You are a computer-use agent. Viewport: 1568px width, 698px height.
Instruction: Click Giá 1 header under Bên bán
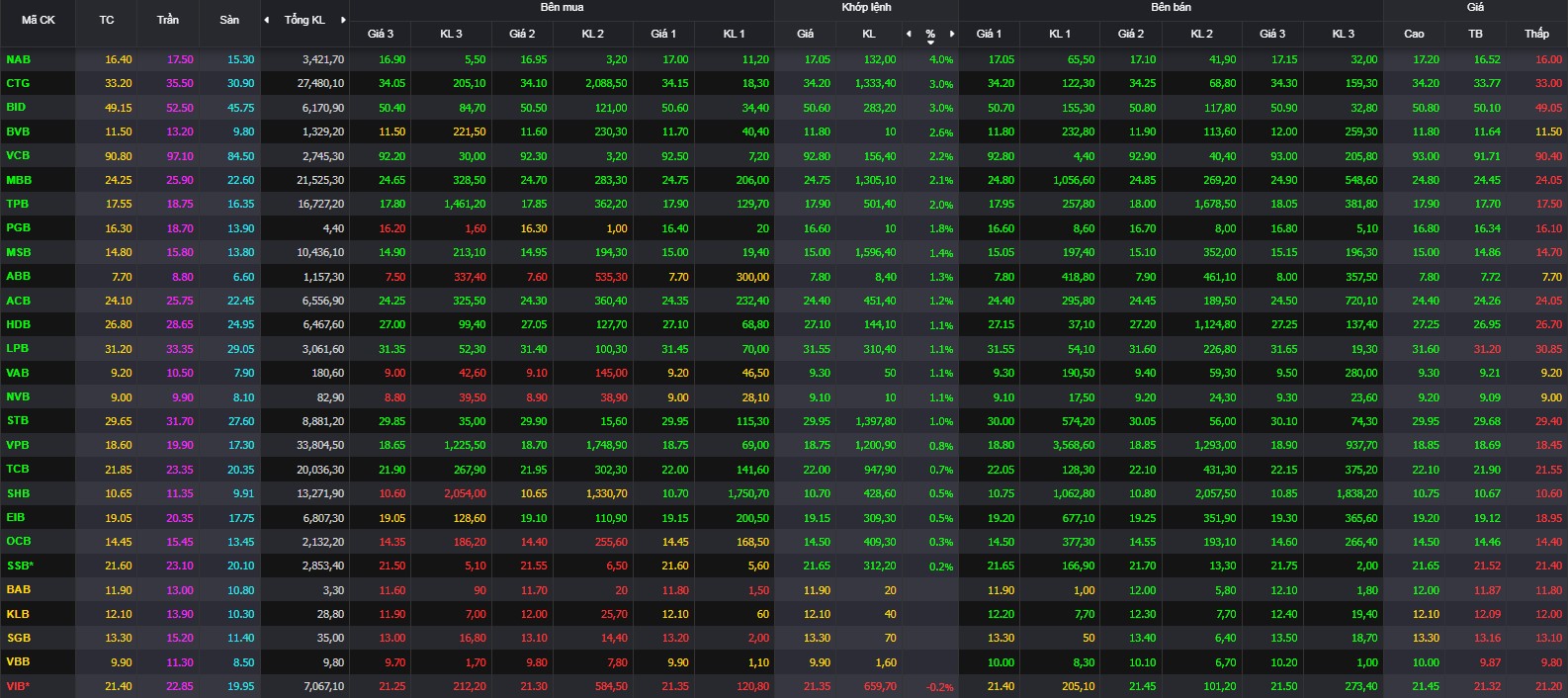point(989,34)
